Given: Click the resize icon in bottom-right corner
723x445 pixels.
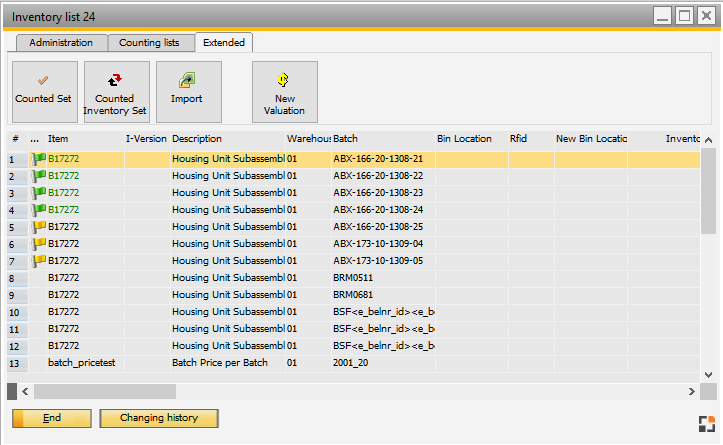Looking at the screenshot, I should click(x=706, y=422).
